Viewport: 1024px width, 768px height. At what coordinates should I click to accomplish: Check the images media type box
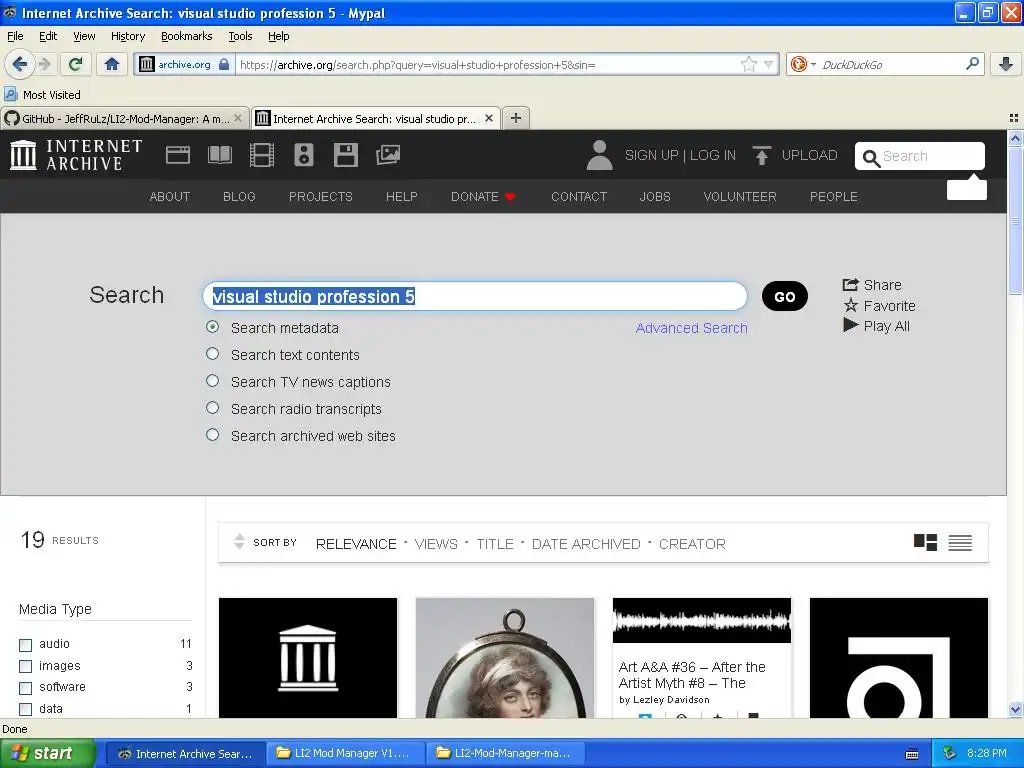point(25,666)
